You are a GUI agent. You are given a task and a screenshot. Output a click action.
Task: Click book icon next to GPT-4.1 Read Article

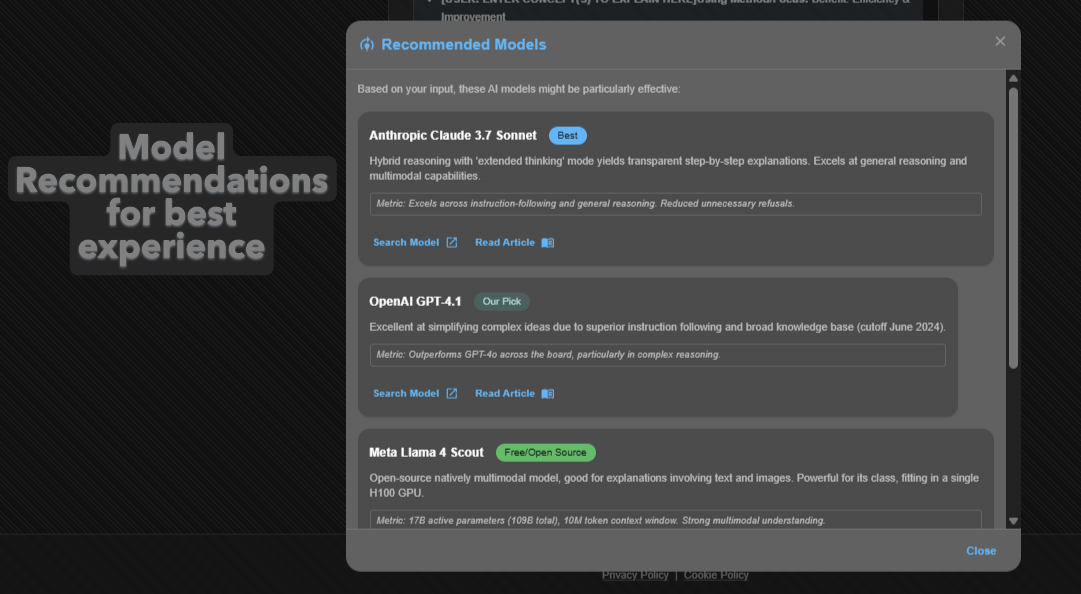(x=547, y=393)
